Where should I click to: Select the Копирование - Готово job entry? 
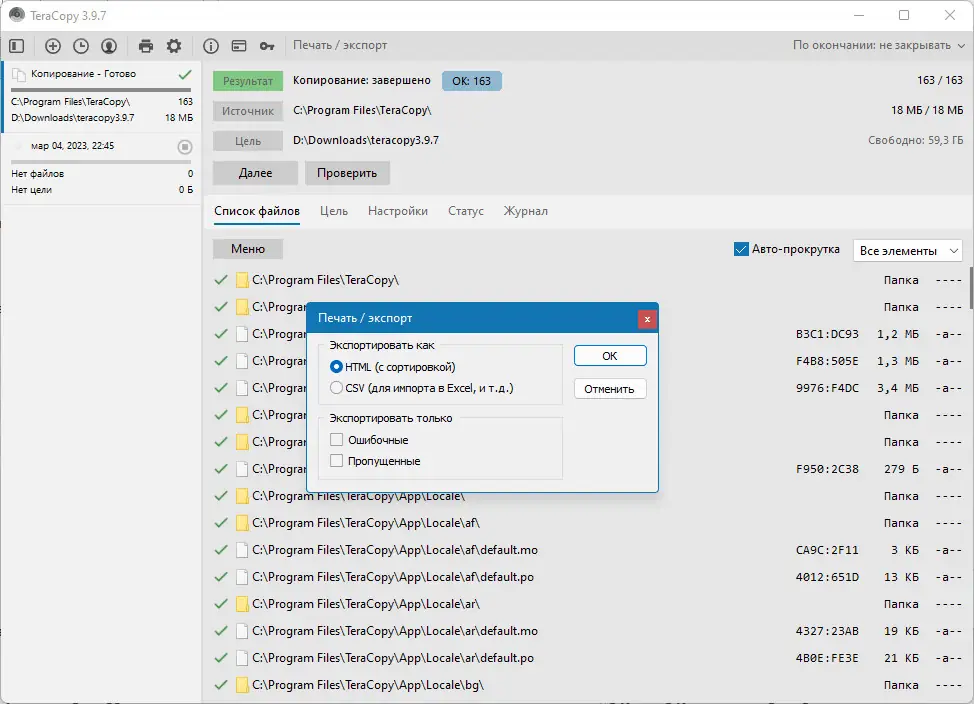(x=101, y=96)
